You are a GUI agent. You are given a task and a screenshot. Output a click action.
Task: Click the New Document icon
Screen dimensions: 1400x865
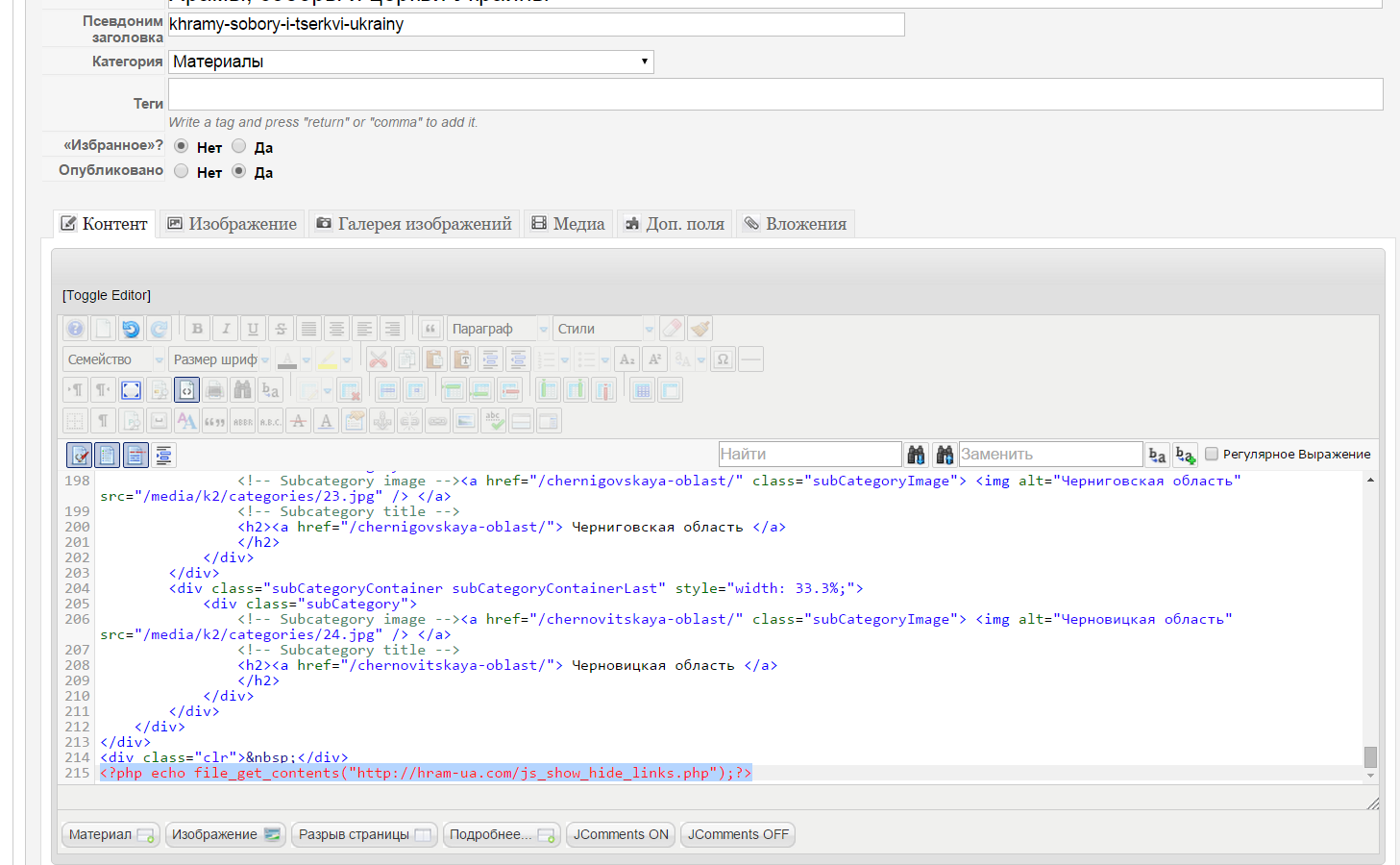[x=103, y=329]
